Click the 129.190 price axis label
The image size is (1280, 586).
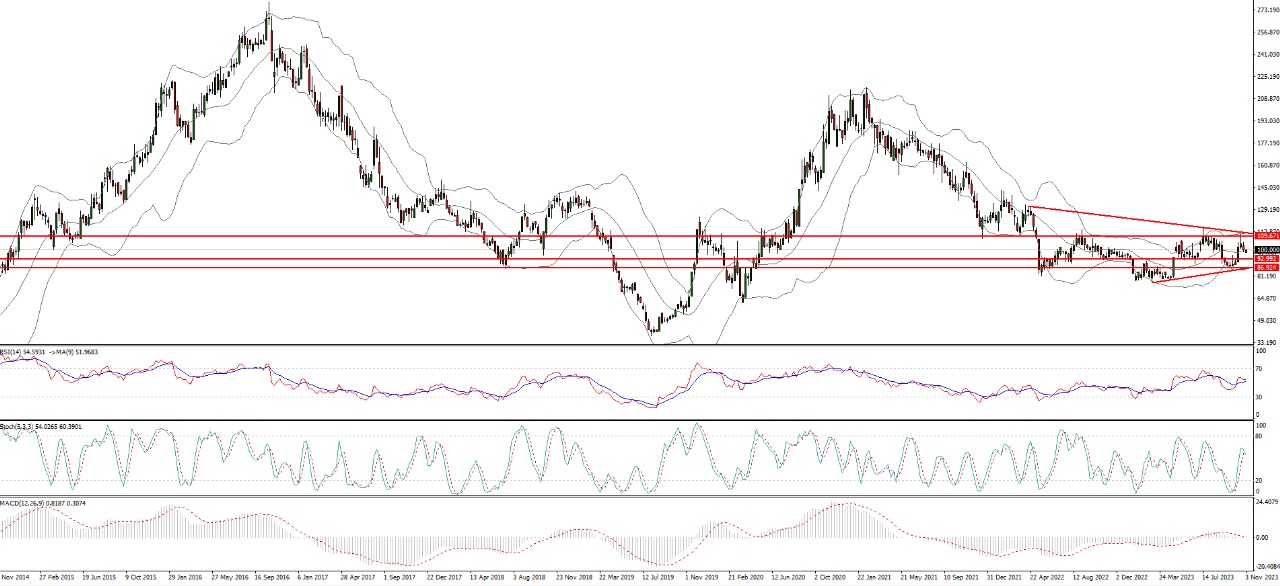coord(1266,210)
